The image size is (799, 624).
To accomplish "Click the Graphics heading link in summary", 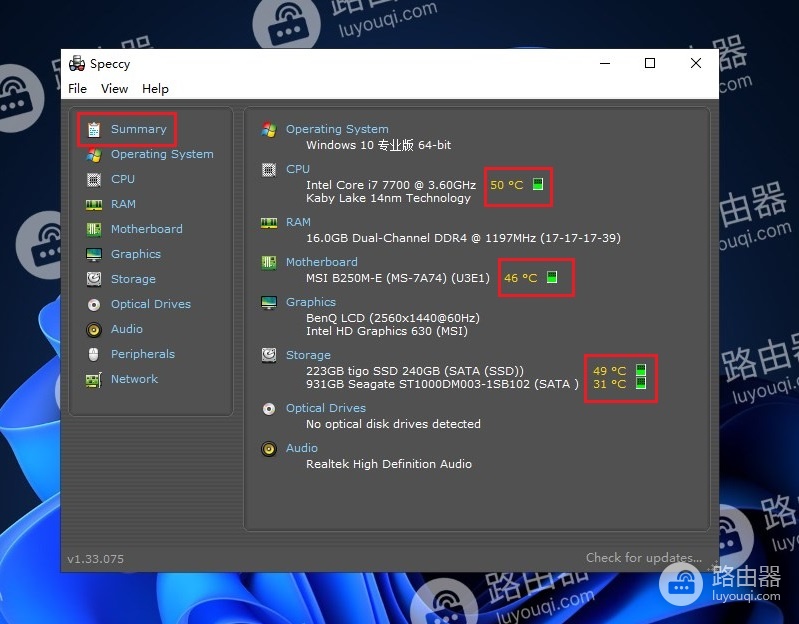I will (x=310, y=302).
